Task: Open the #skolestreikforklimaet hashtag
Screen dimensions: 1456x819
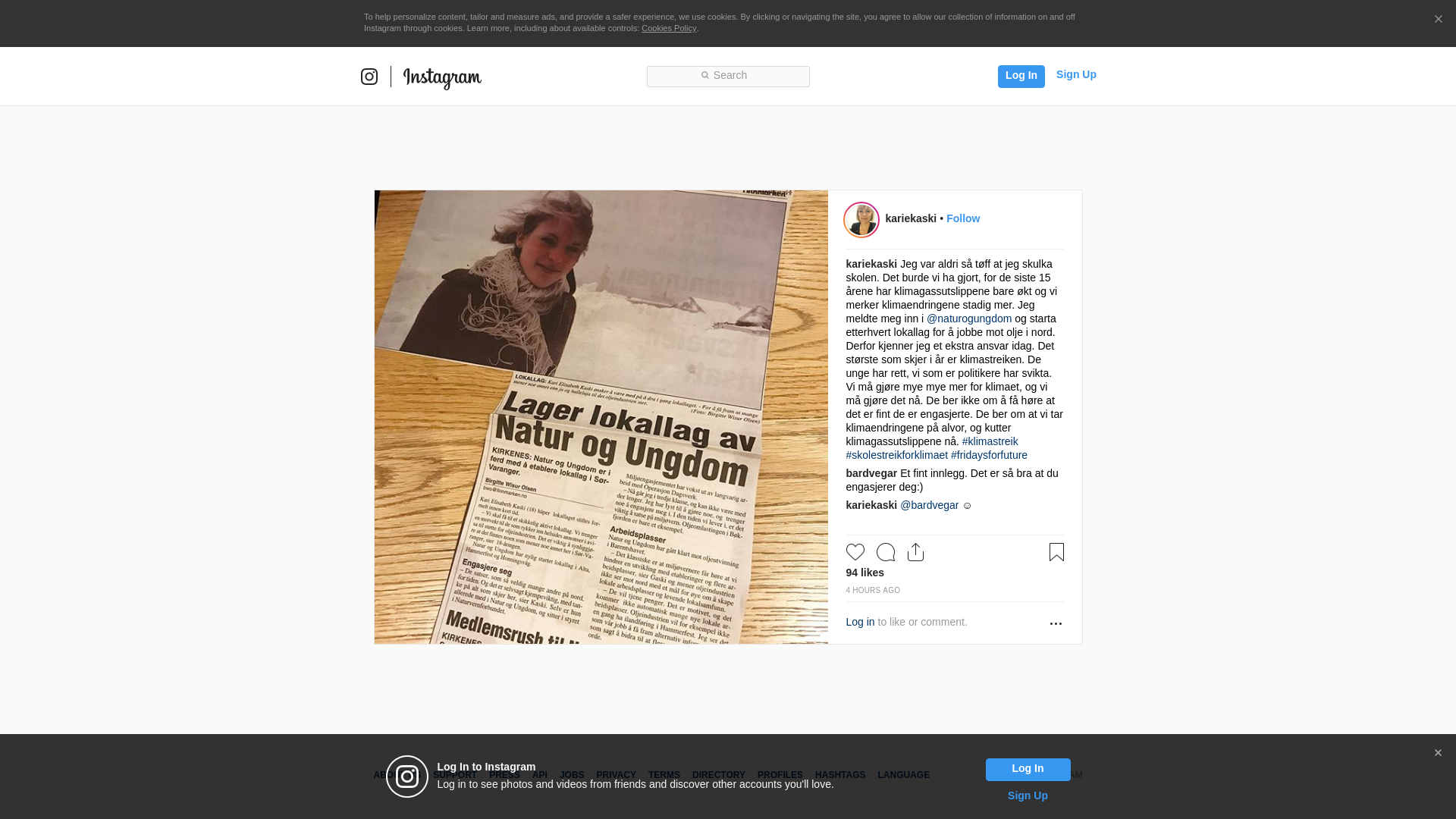Action: (897, 455)
